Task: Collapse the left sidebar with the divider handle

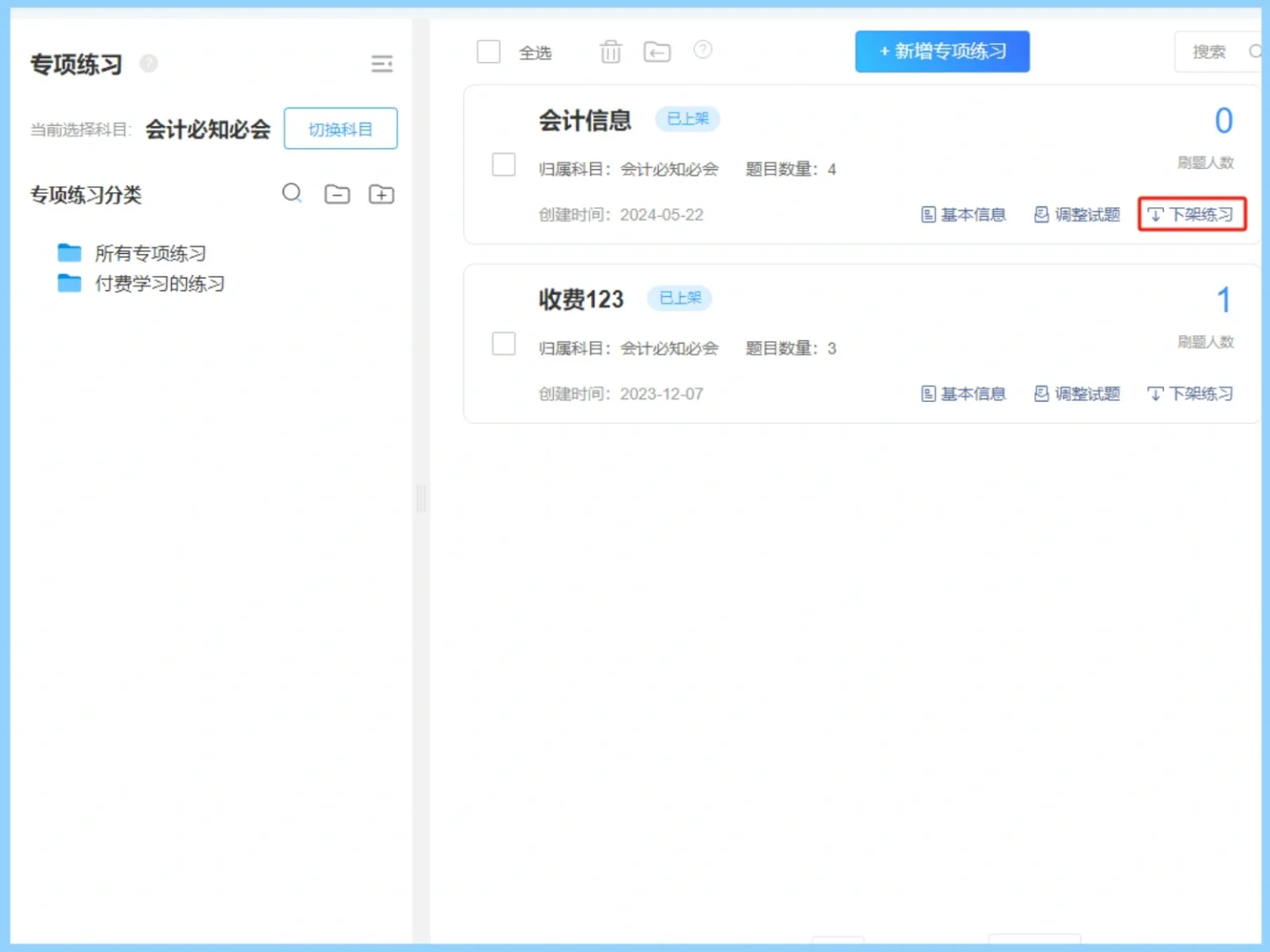Action: (x=422, y=498)
